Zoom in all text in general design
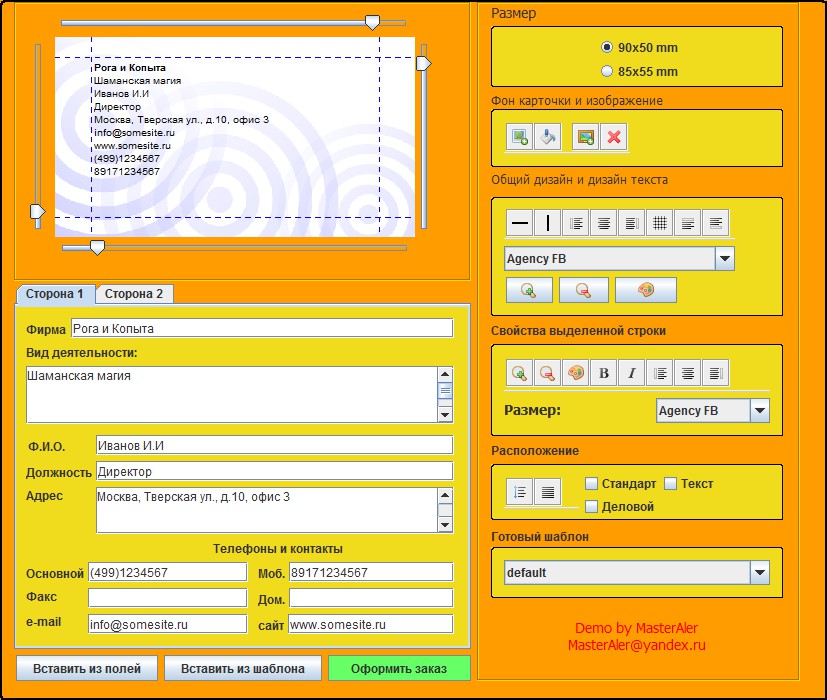This screenshot has height=700, width=827. (x=529, y=290)
